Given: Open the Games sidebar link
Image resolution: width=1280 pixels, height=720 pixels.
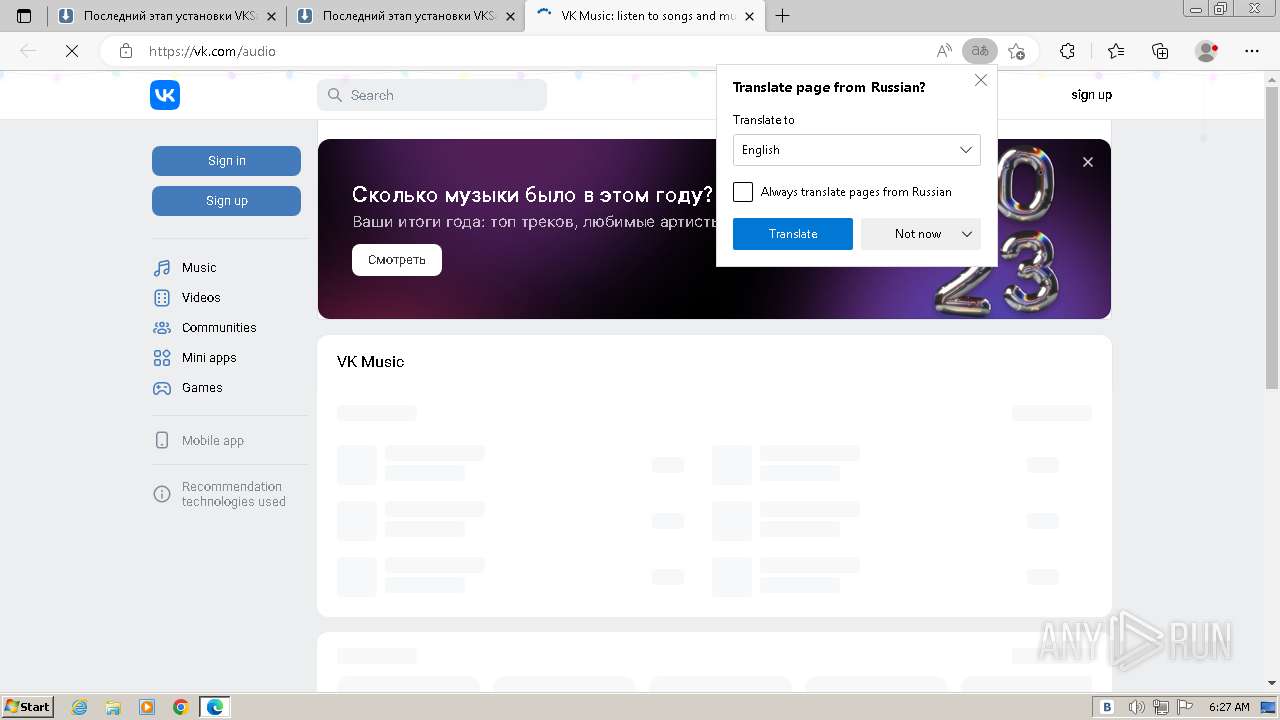Looking at the screenshot, I should (x=202, y=388).
